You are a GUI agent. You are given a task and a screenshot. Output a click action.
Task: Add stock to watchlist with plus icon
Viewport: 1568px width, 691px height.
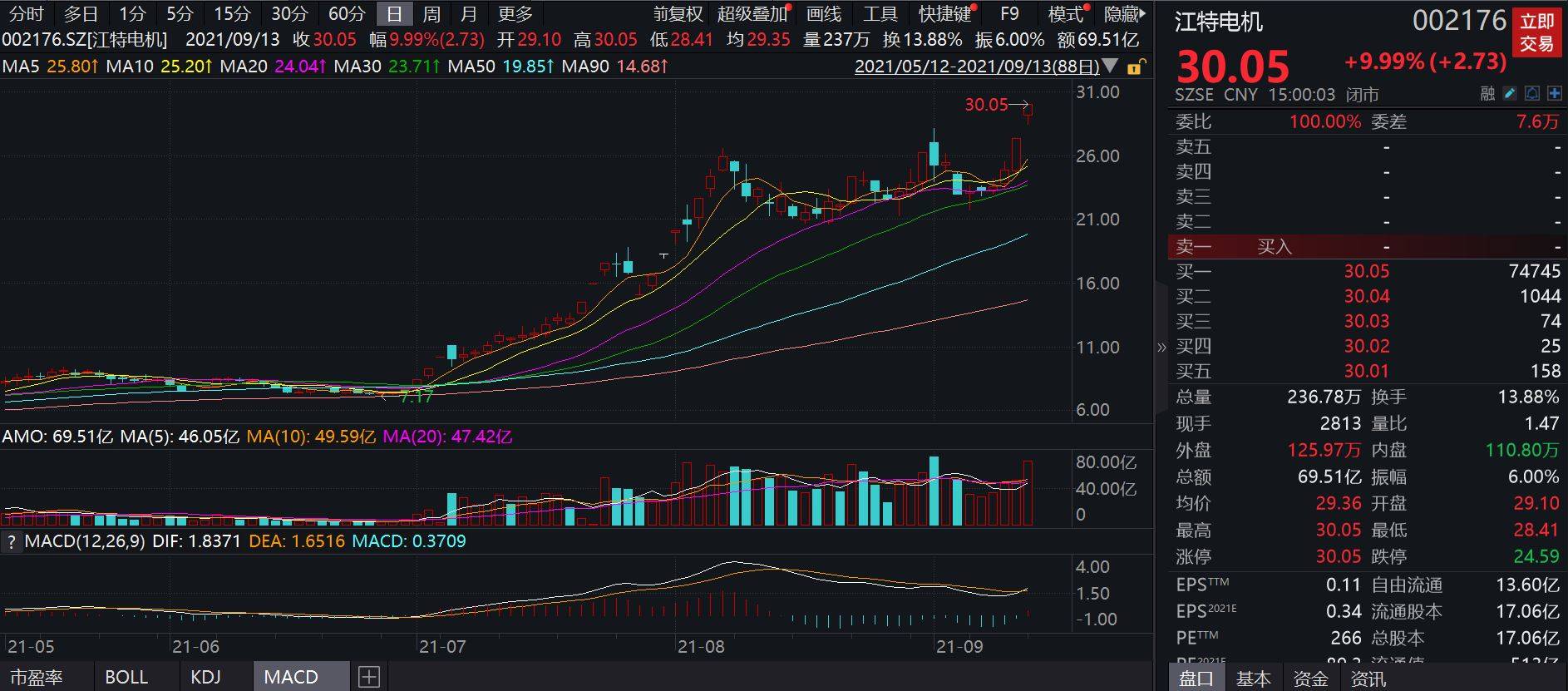point(1554,94)
